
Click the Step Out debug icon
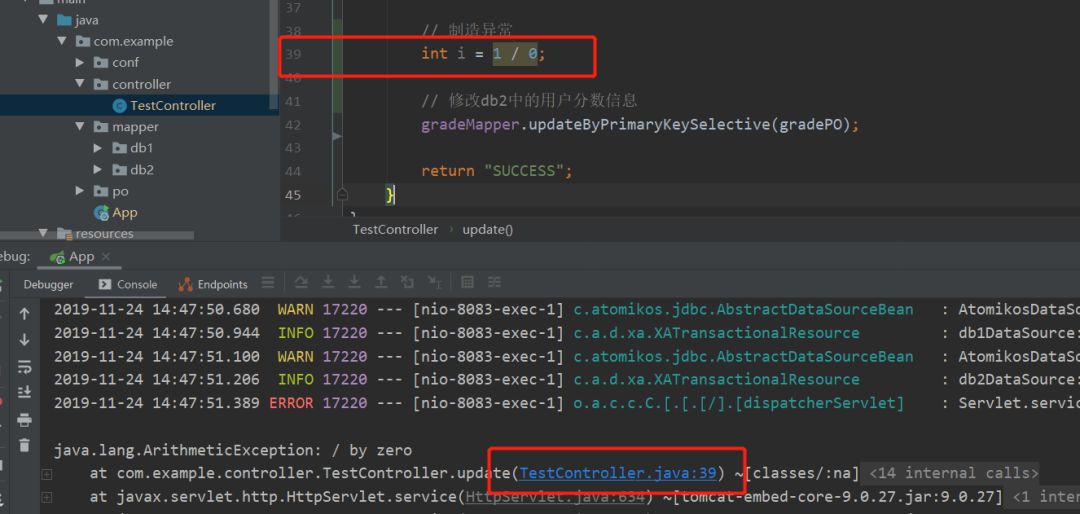tap(381, 284)
